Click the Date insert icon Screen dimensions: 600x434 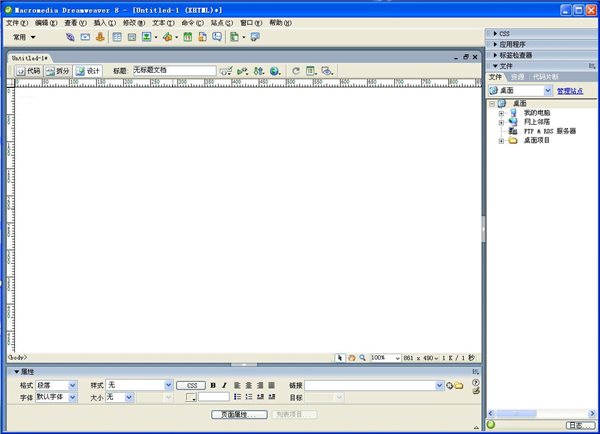188,37
